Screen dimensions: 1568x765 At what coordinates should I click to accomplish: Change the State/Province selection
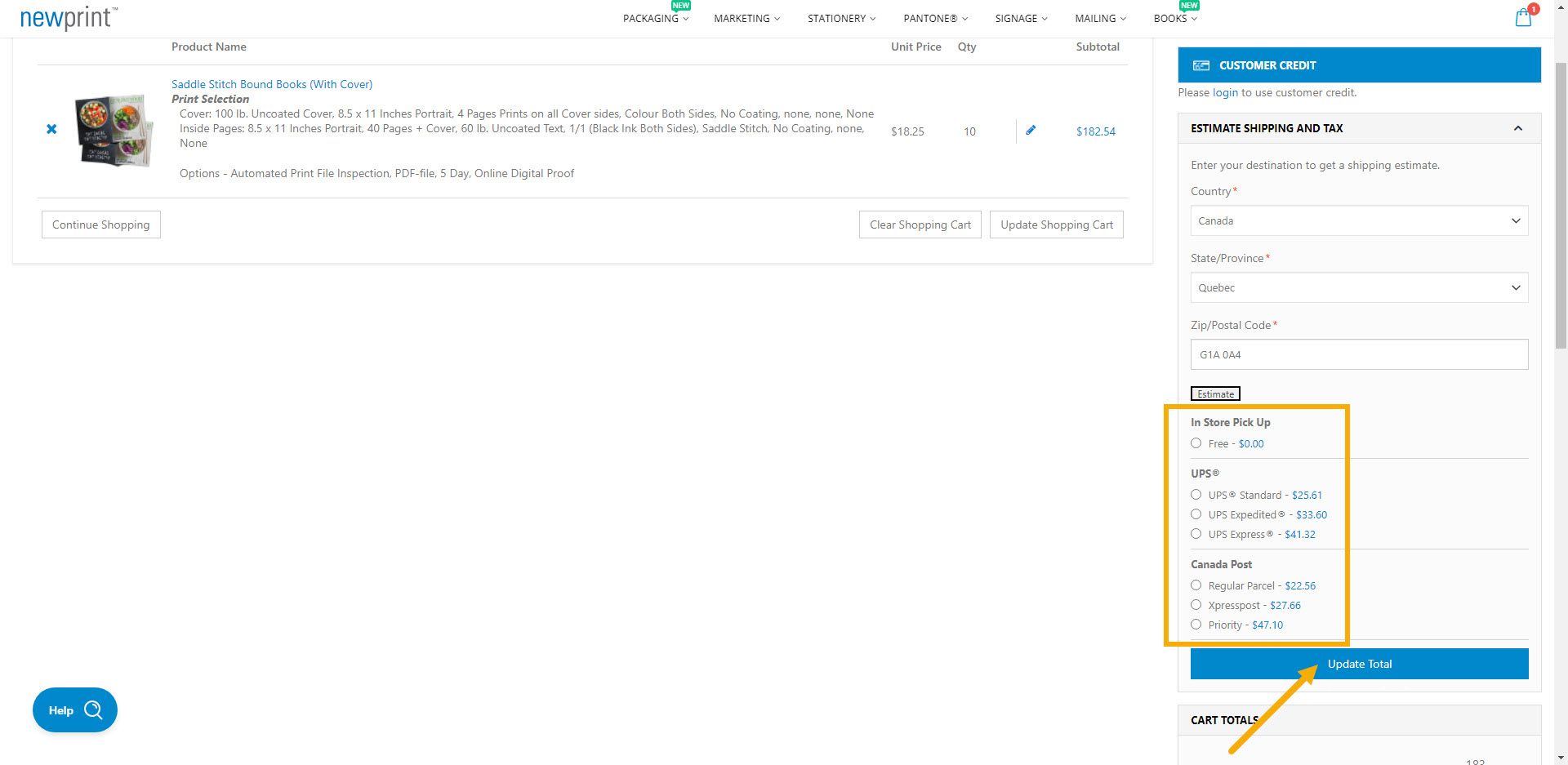1358,287
